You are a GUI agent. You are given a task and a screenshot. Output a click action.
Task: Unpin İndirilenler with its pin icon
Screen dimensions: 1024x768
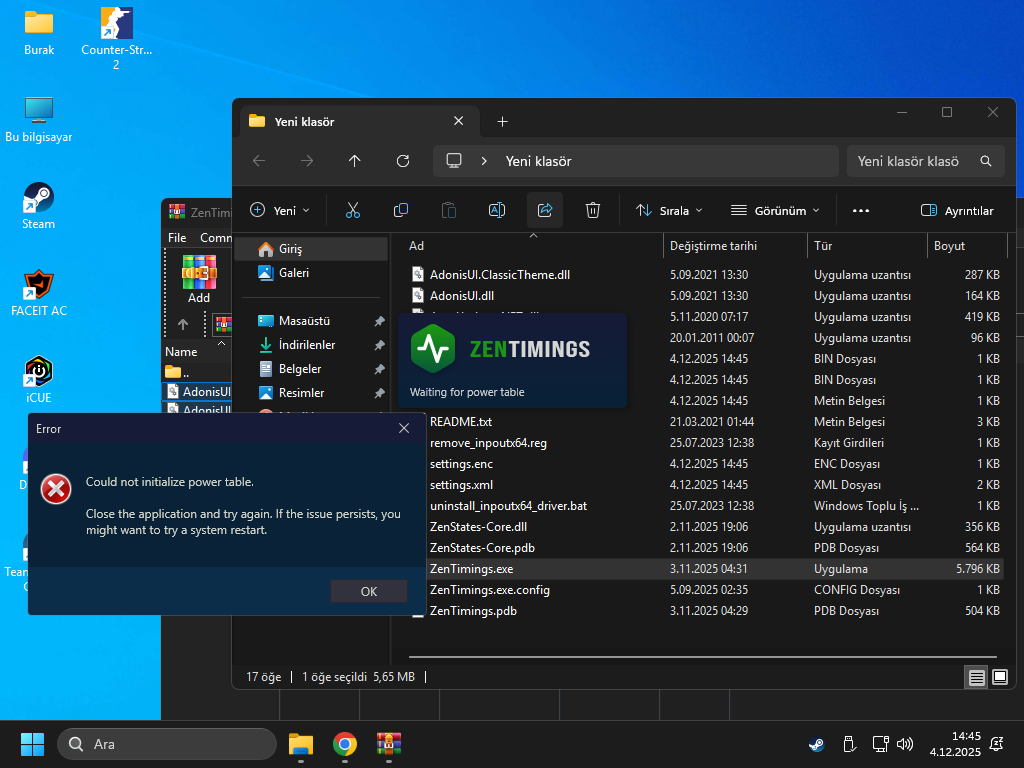coord(379,345)
